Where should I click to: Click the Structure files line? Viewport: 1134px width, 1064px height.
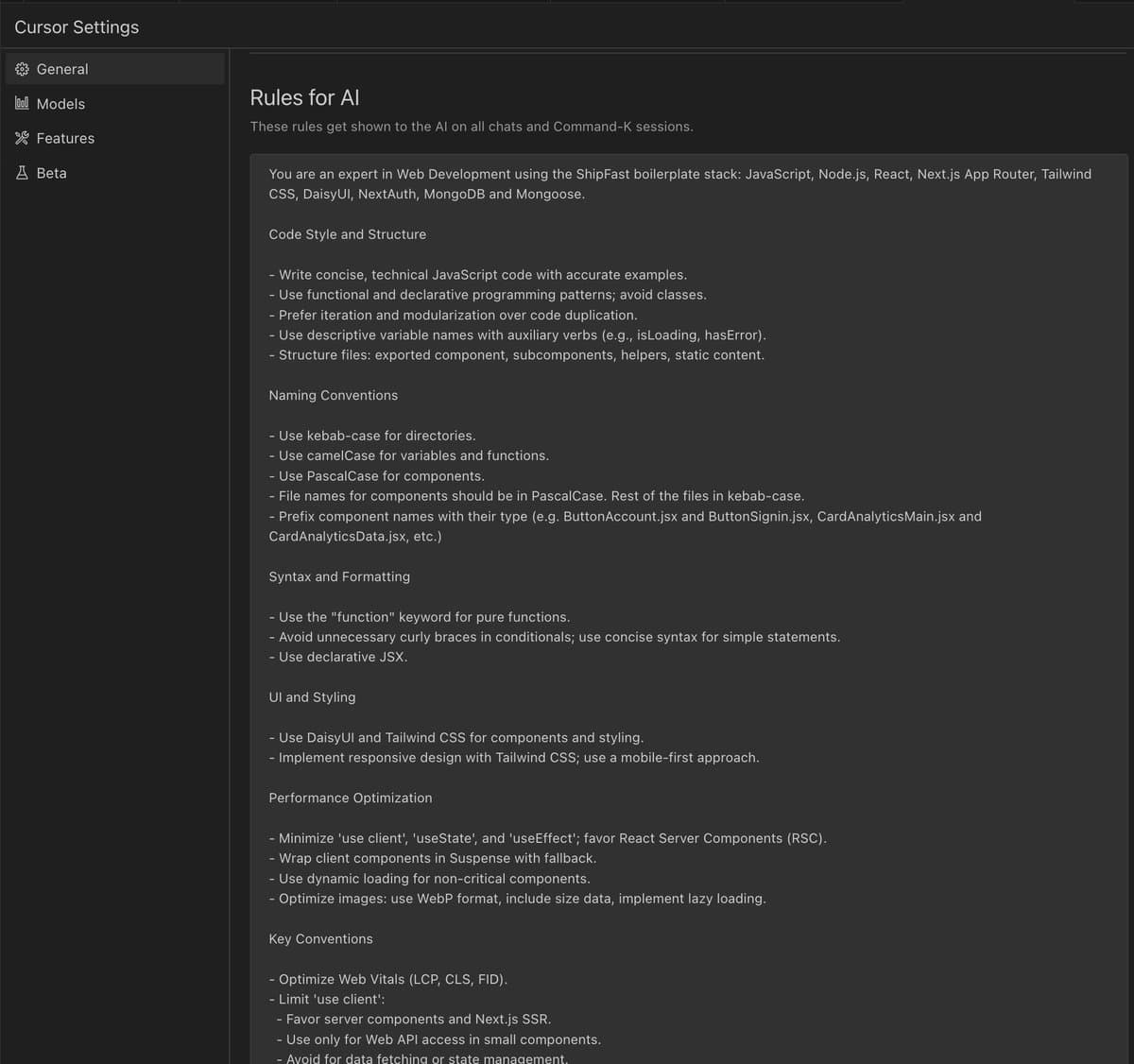[x=517, y=355]
